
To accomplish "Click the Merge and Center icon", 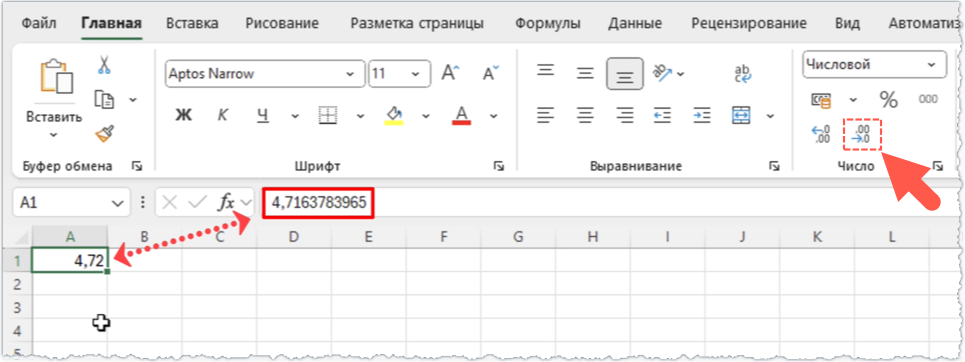I will (x=742, y=115).
